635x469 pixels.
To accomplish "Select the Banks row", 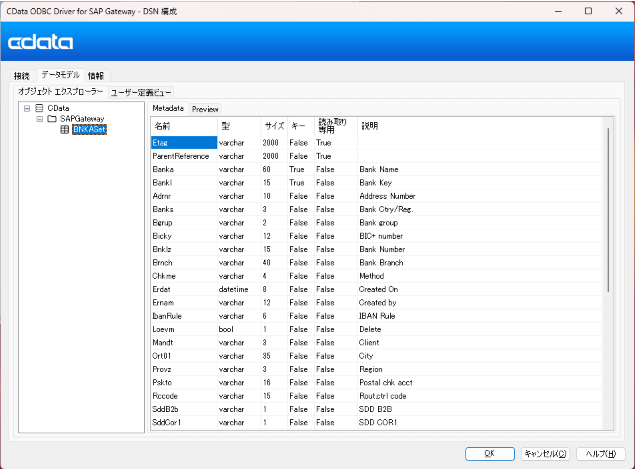I will click(377, 209).
